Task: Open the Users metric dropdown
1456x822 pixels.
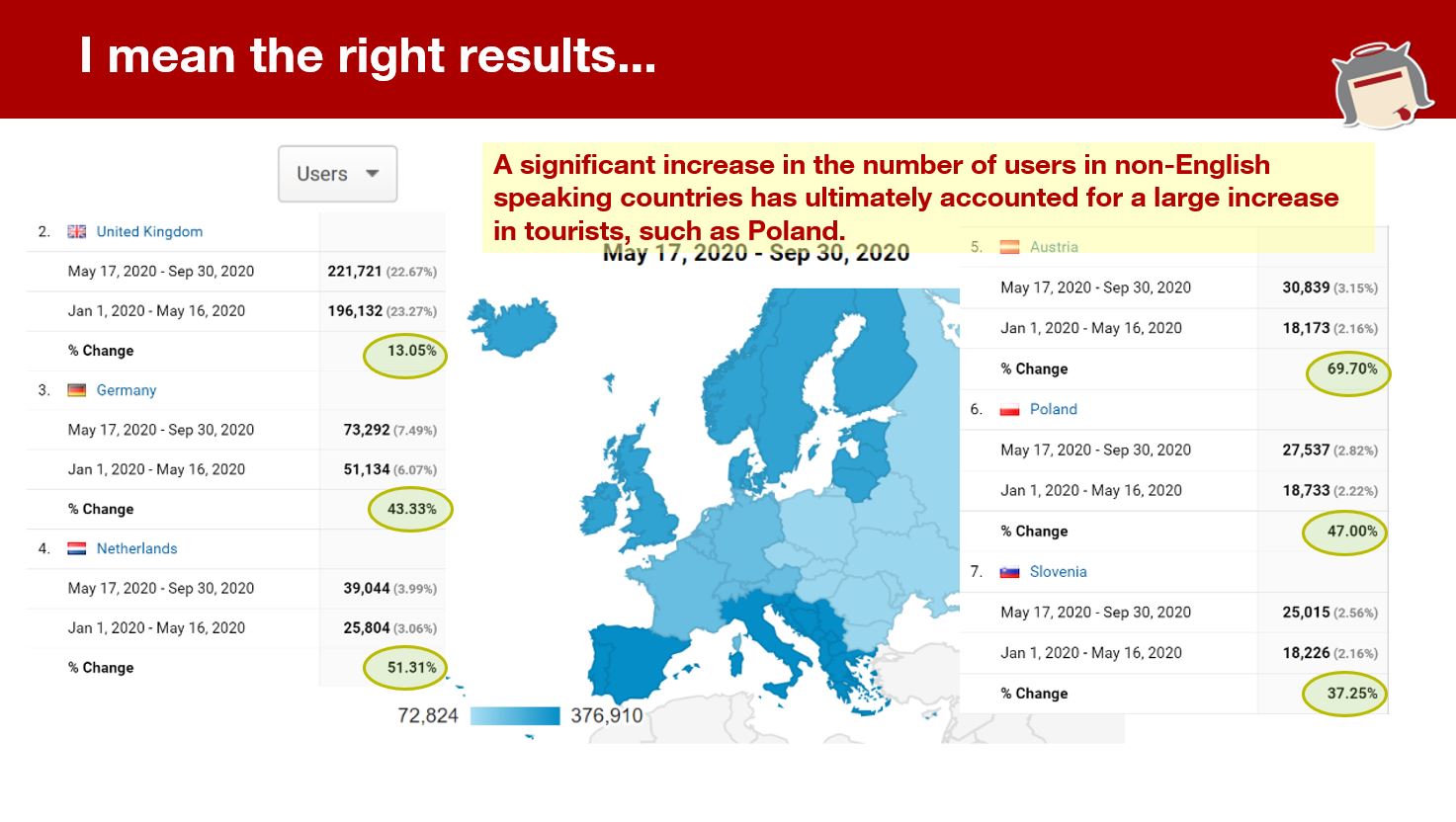Action: 337,174
